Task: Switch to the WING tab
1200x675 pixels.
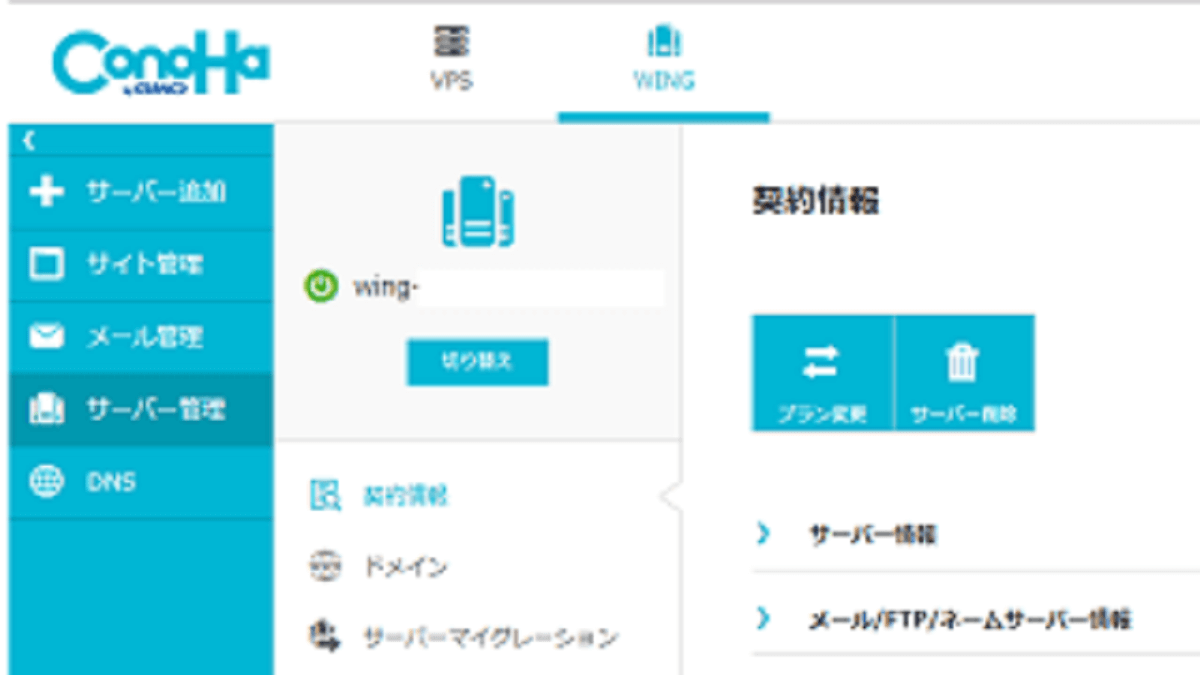Action: [x=664, y=60]
